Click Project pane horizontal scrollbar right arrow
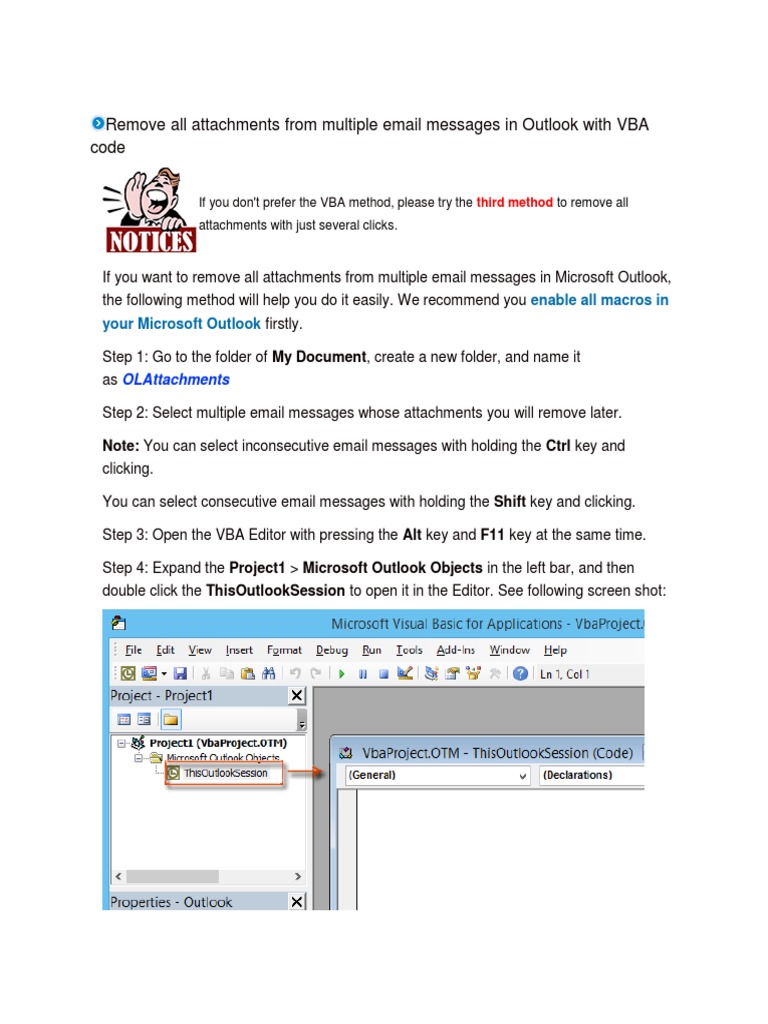This screenshot has height=1024, width=768. pyautogui.click(x=298, y=876)
